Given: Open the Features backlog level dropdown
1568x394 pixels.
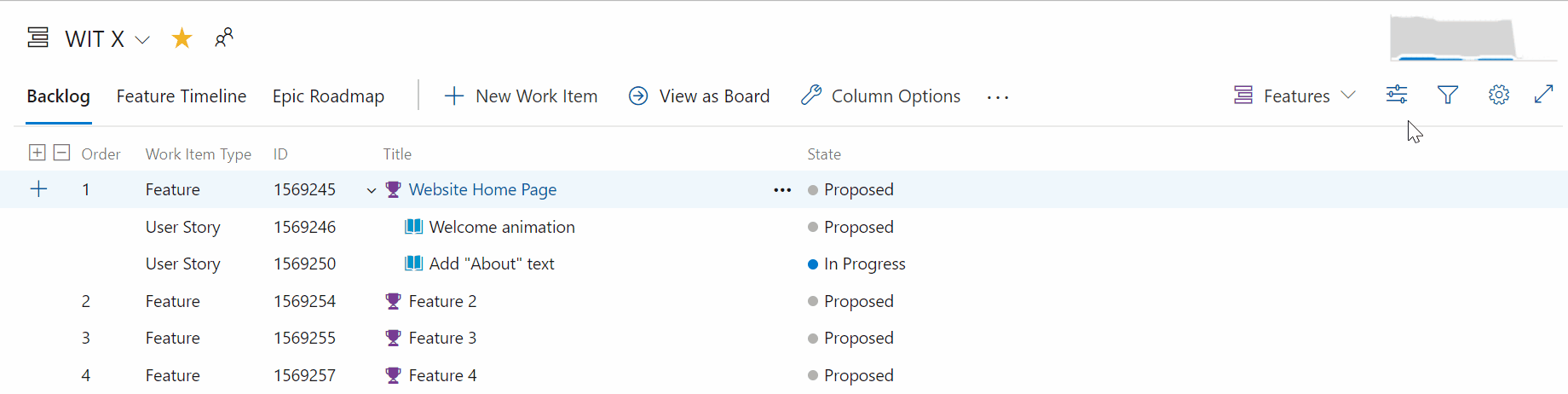Looking at the screenshot, I should [x=1294, y=96].
